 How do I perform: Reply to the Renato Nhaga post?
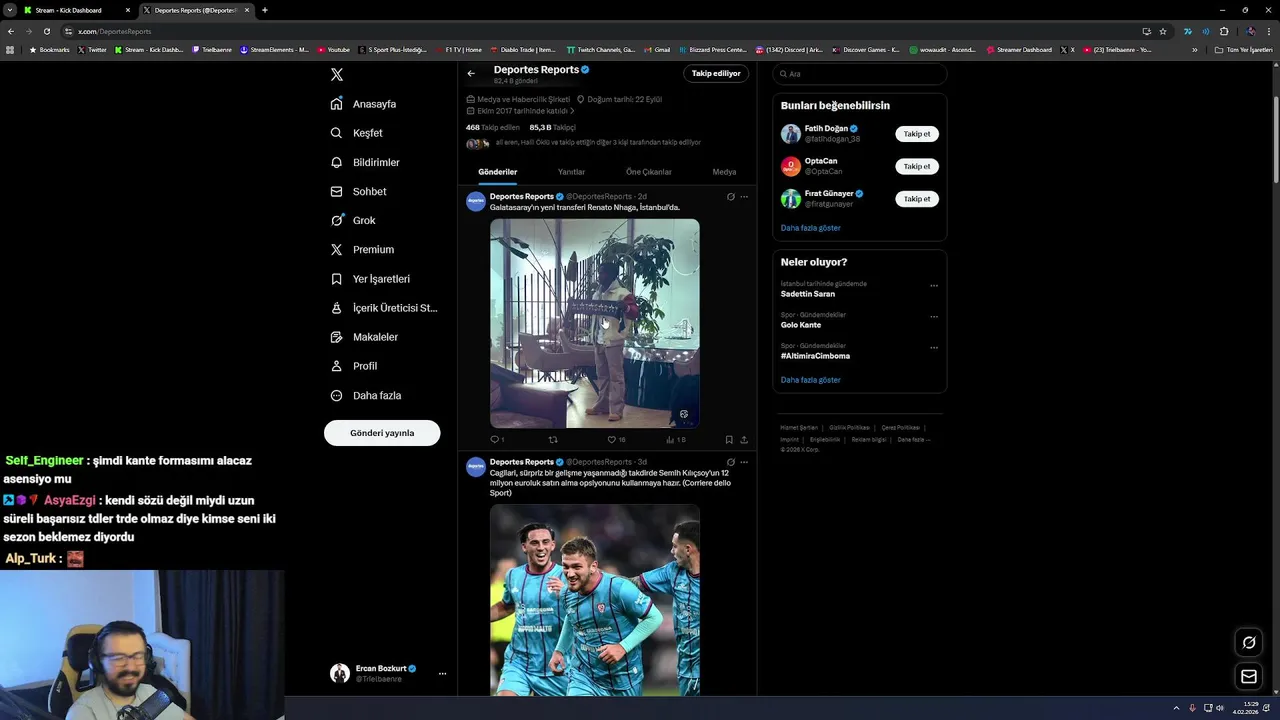click(x=495, y=439)
